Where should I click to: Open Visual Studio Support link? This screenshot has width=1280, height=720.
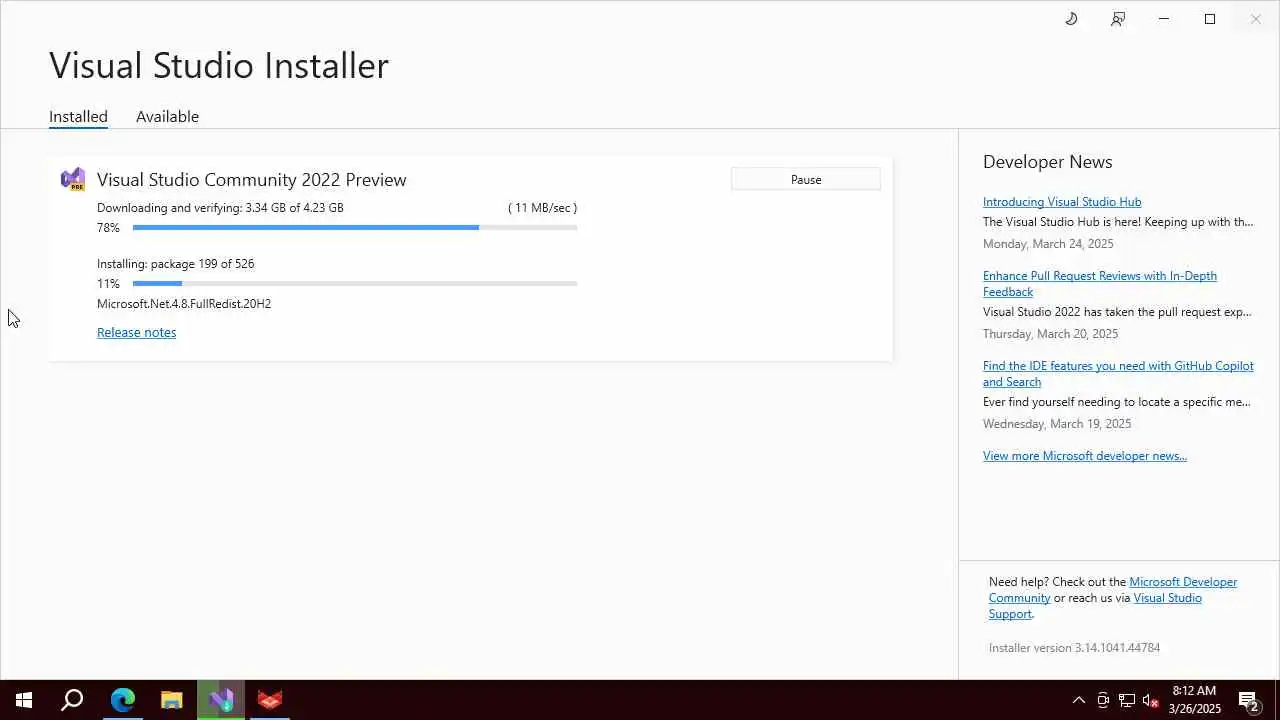[x=1095, y=605]
